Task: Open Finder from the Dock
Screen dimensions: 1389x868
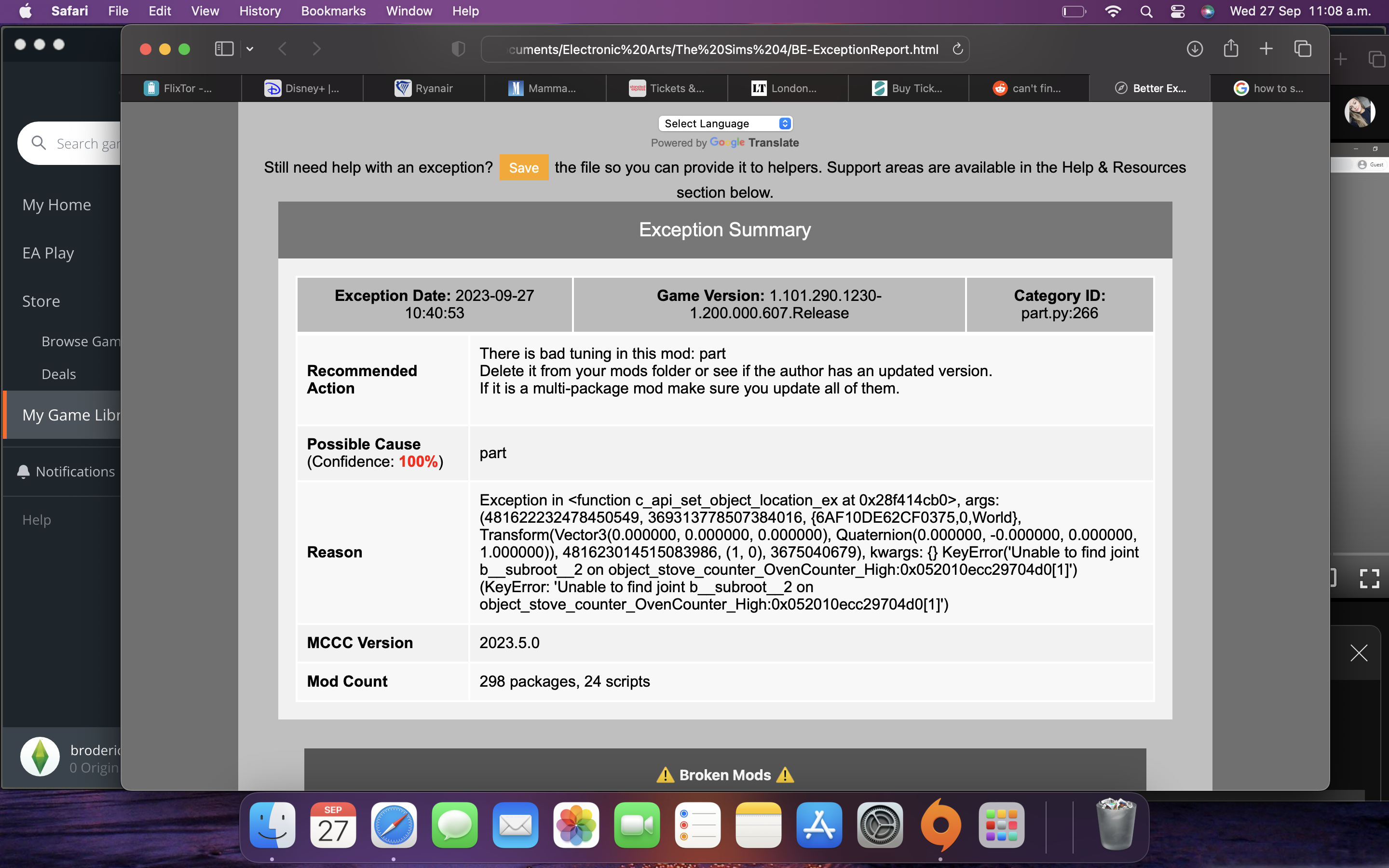Action: [x=272, y=825]
